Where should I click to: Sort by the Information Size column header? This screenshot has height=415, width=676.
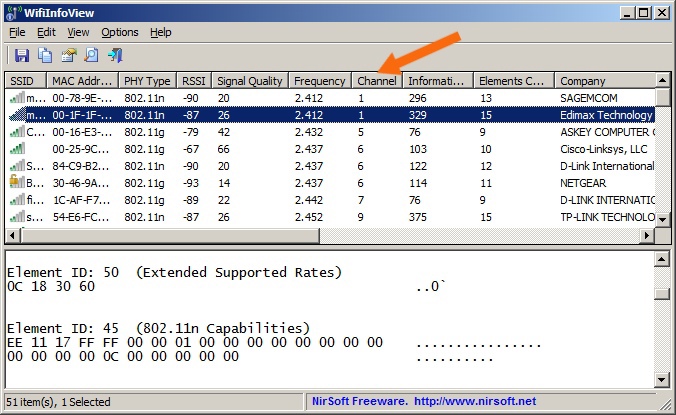click(x=438, y=81)
